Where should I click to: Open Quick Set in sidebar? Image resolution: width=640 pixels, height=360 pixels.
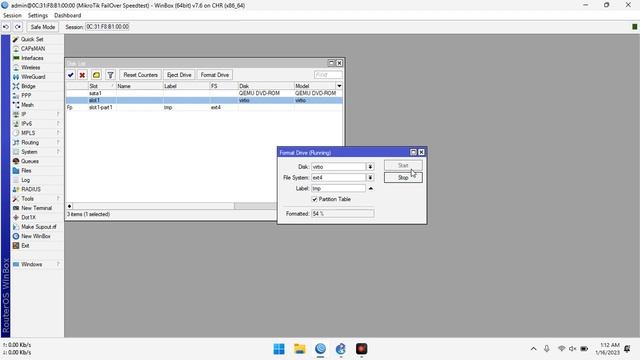click(x=32, y=39)
